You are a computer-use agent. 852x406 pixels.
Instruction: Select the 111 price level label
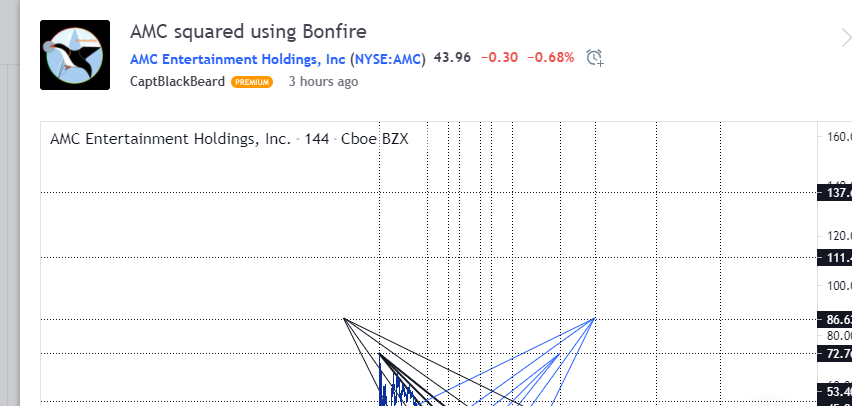835,258
